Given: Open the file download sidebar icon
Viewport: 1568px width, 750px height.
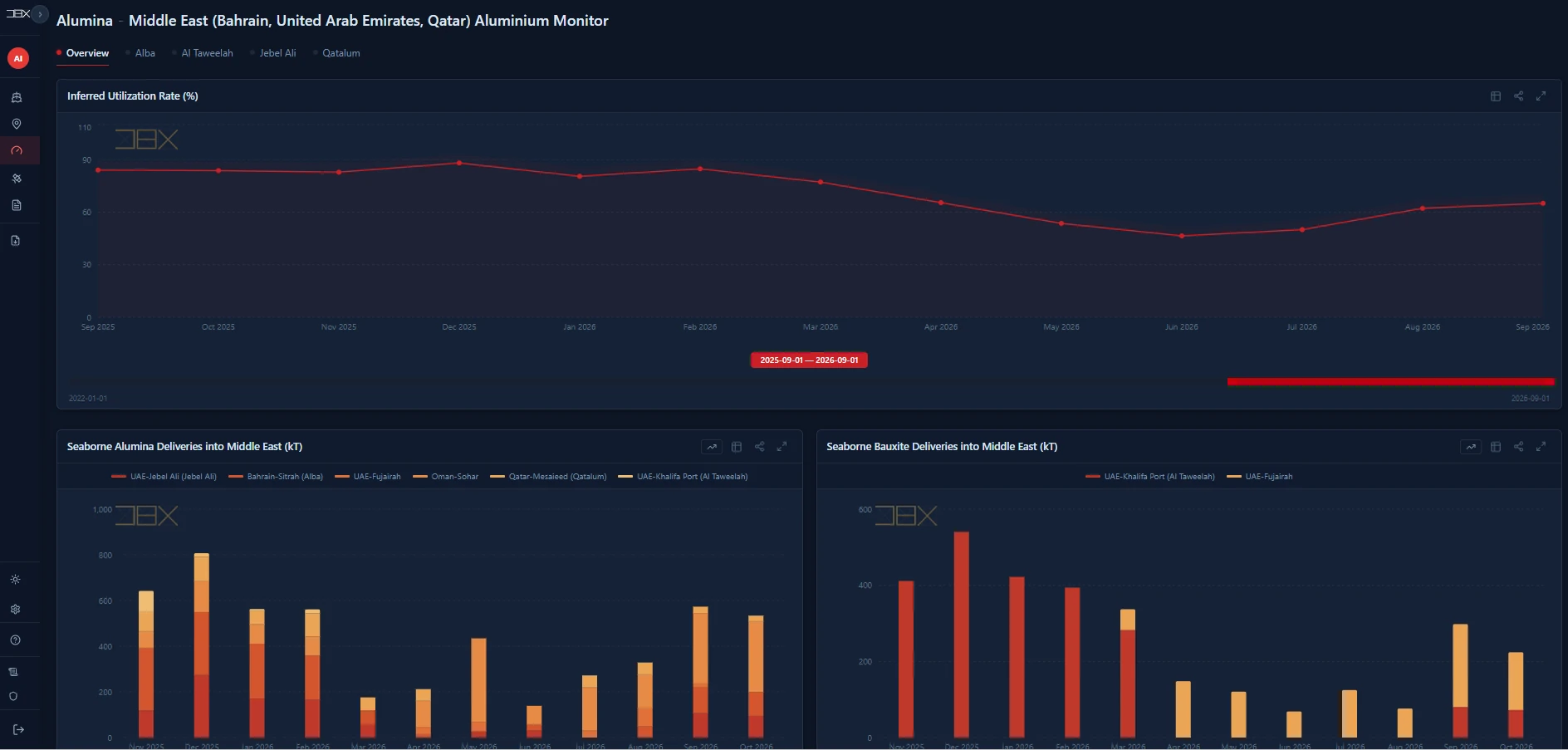Looking at the screenshot, I should pyautogui.click(x=16, y=241).
